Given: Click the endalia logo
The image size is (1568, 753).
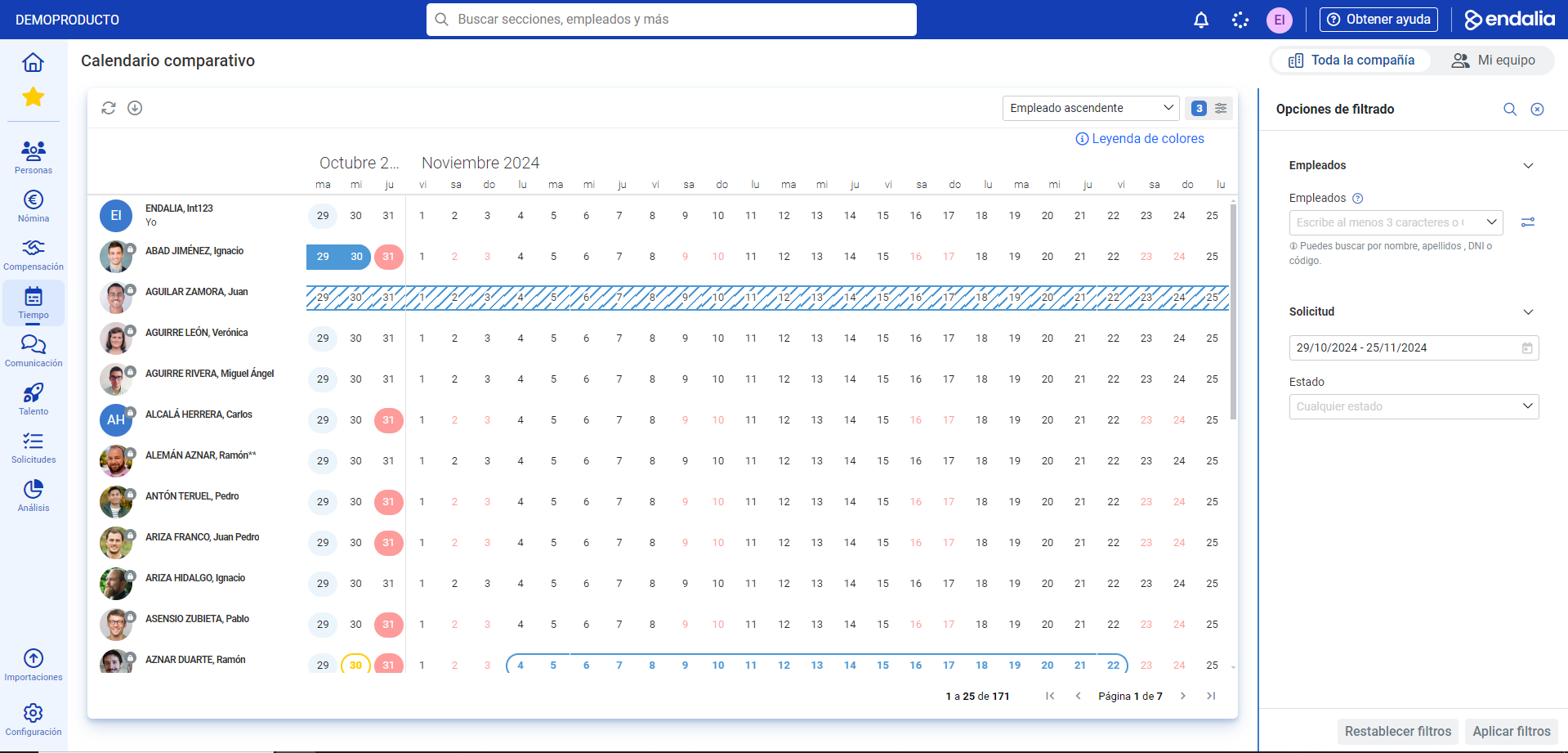Looking at the screenshot, I should pyautogui.click(x=1509, y=20).
